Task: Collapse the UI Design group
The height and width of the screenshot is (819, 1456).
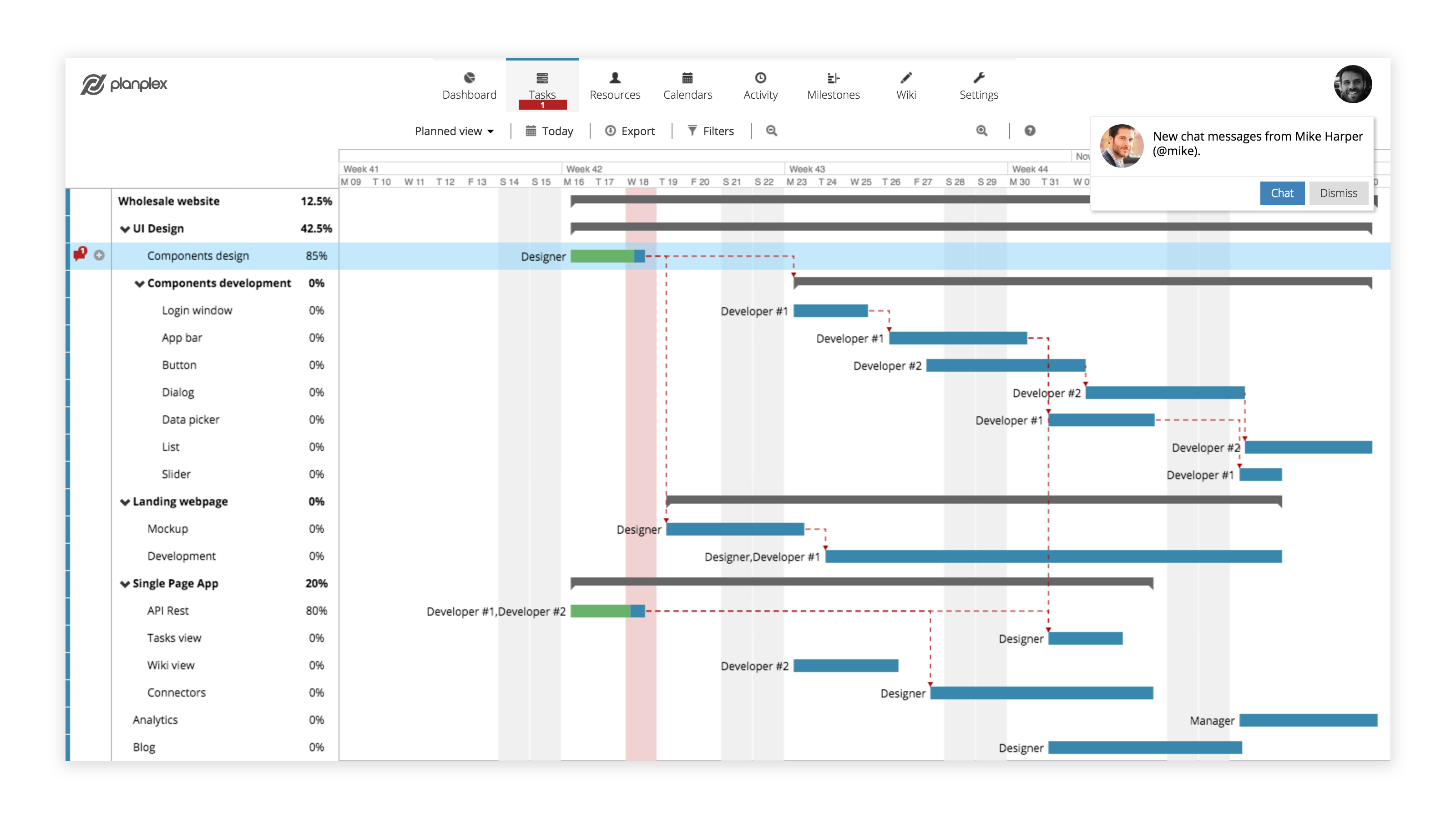Action: point(125,229)
